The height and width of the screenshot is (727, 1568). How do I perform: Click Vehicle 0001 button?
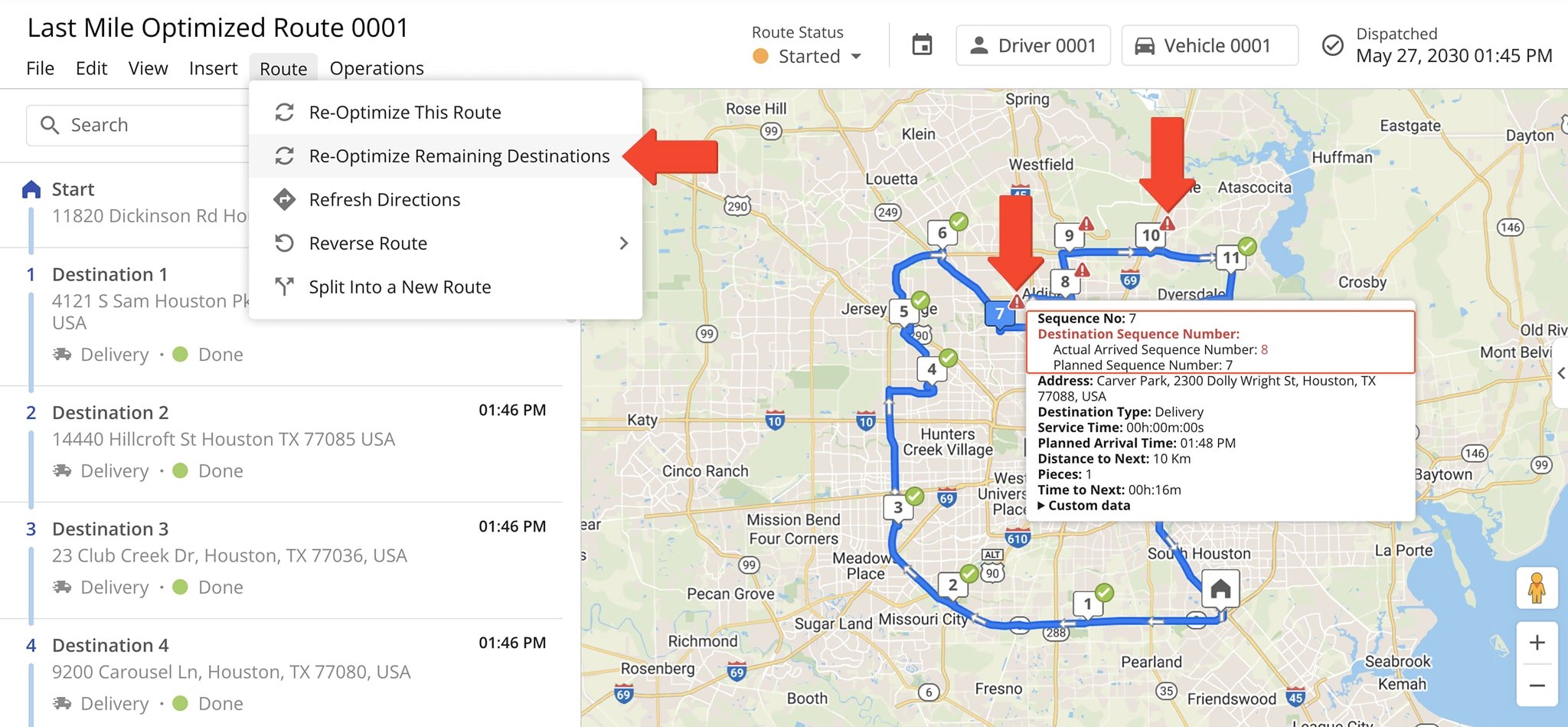tap(1210, 45)
